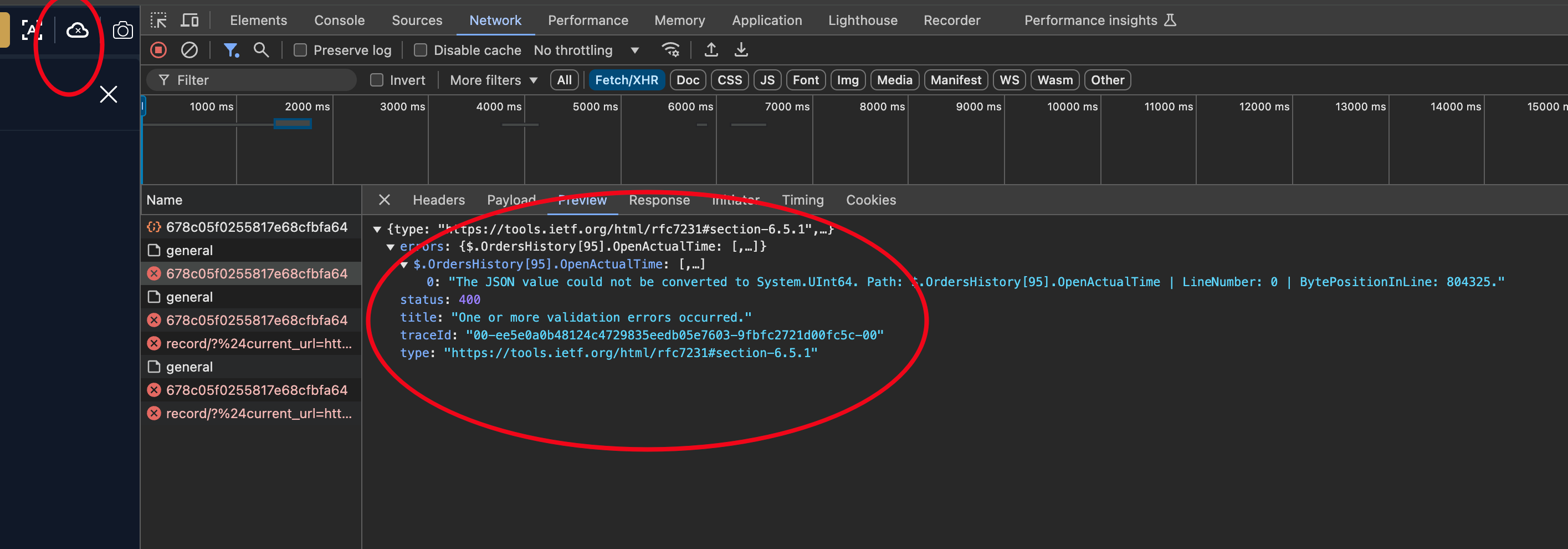1568x549 pixels.
Task: Enable the Preserve log checkbox
Action: (x=300, y=50)
